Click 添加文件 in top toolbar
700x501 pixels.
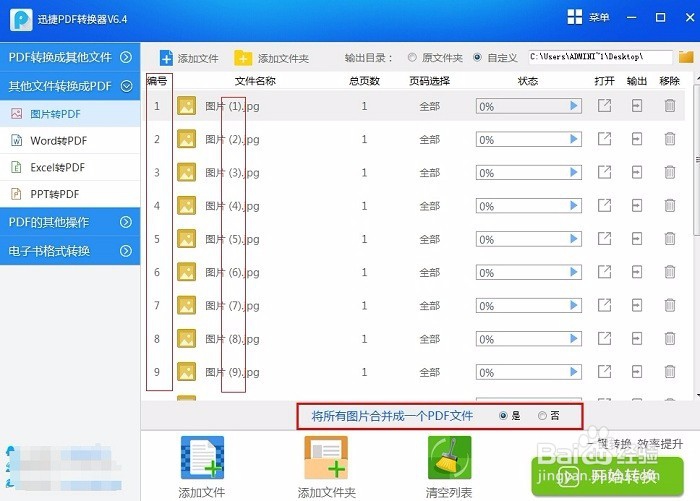coord(189,58)
